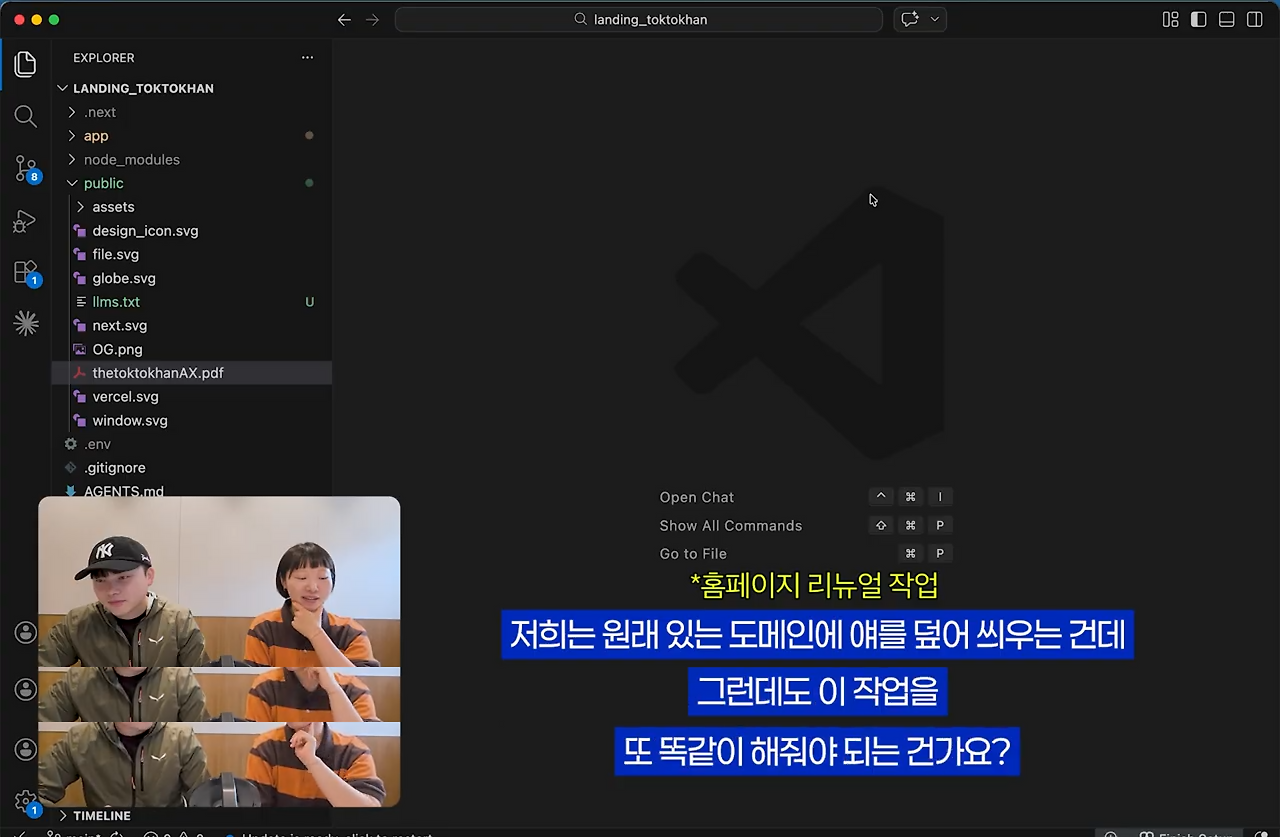Screen dimensions: 1280x837
Task: Go forward with the right arrow in the title bar
Action: click(372, 19)
